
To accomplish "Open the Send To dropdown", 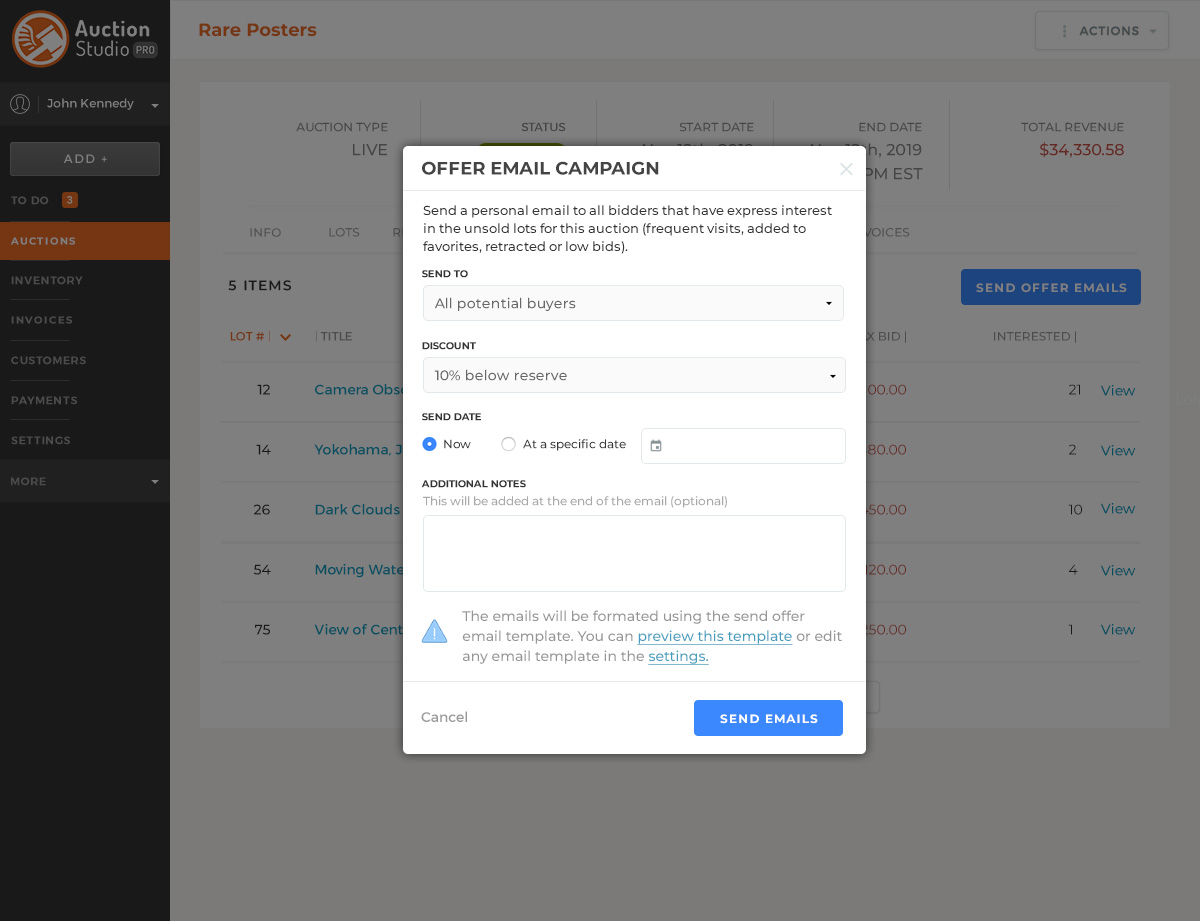I will [x=633, y=303].
